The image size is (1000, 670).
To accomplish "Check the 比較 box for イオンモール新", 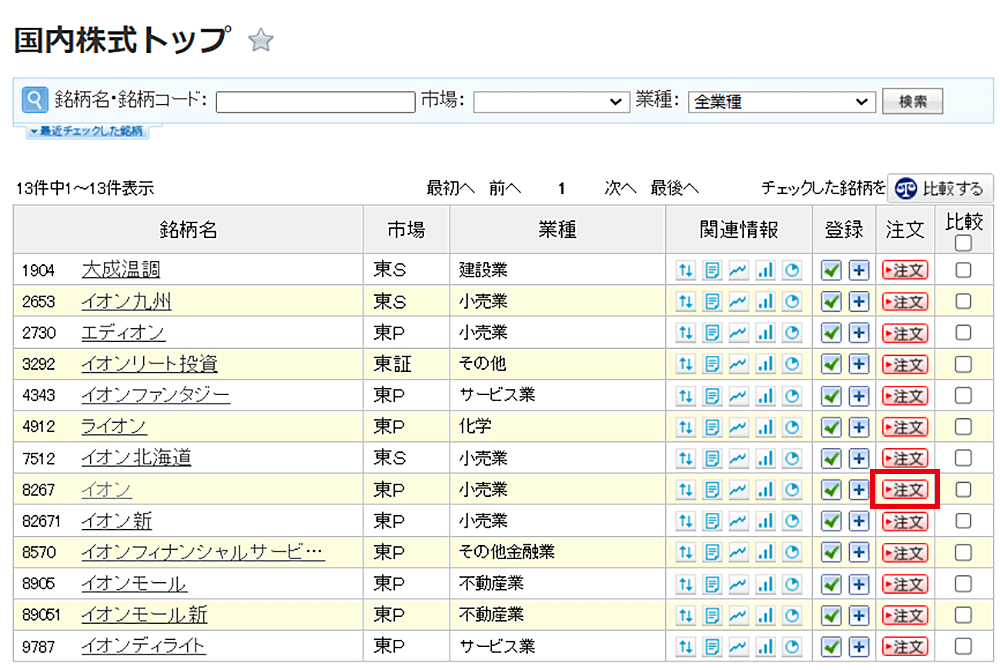I will (964, 615).
